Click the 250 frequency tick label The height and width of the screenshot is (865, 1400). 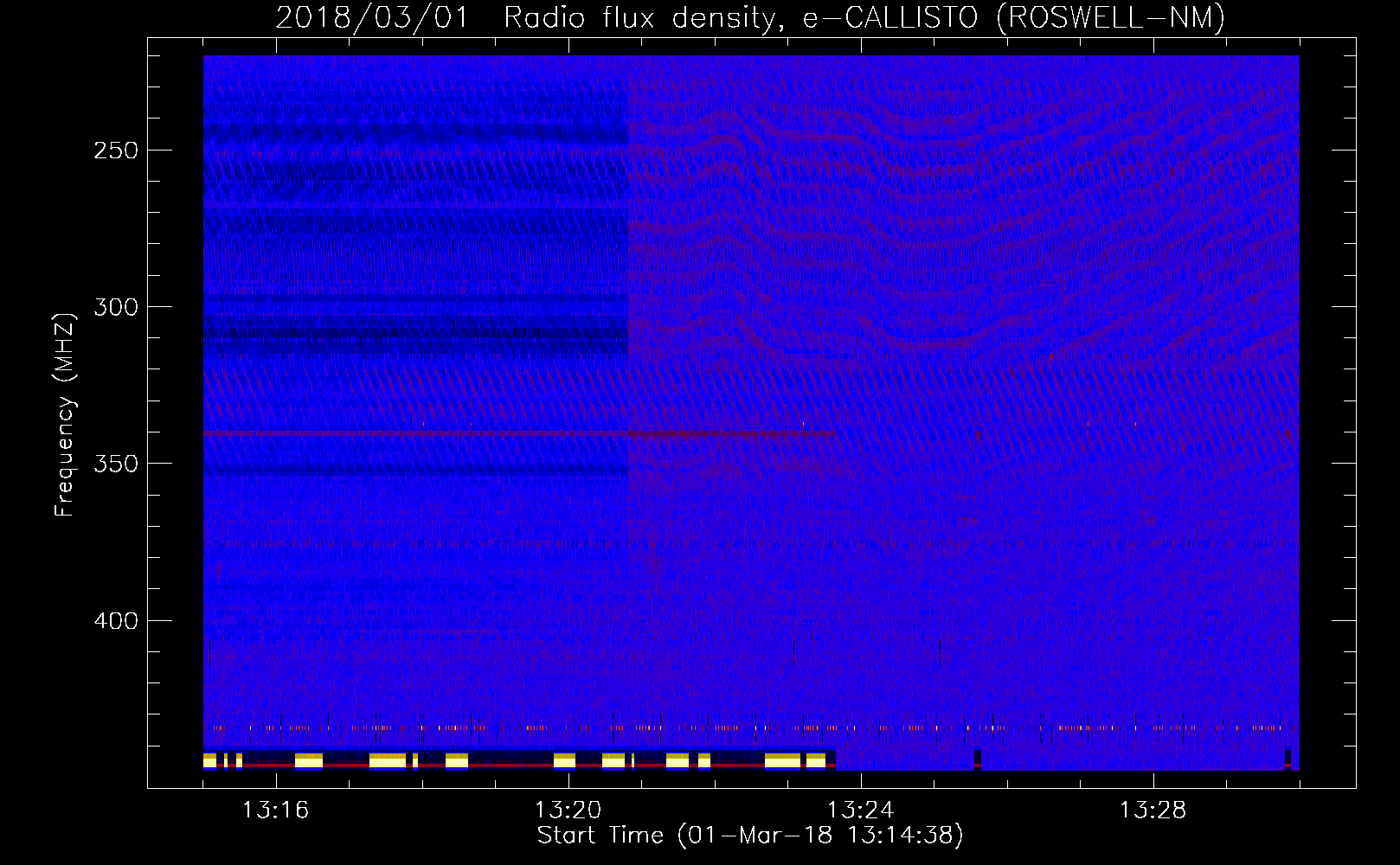point(116,151)
